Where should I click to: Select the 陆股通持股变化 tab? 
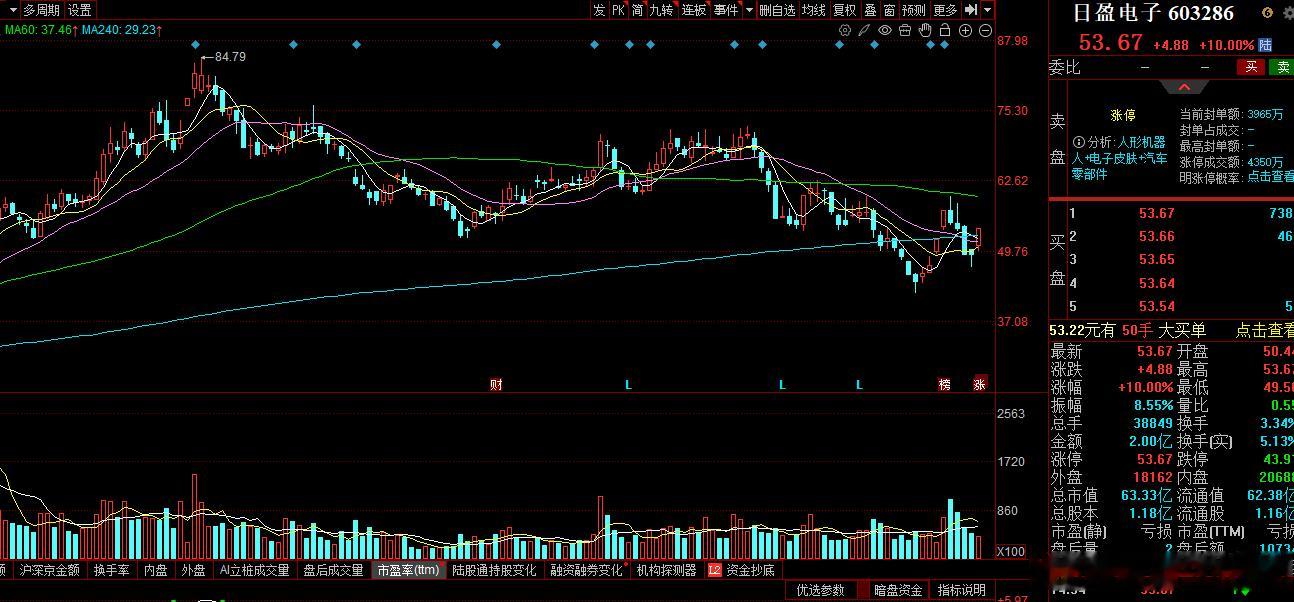(494, 570)
